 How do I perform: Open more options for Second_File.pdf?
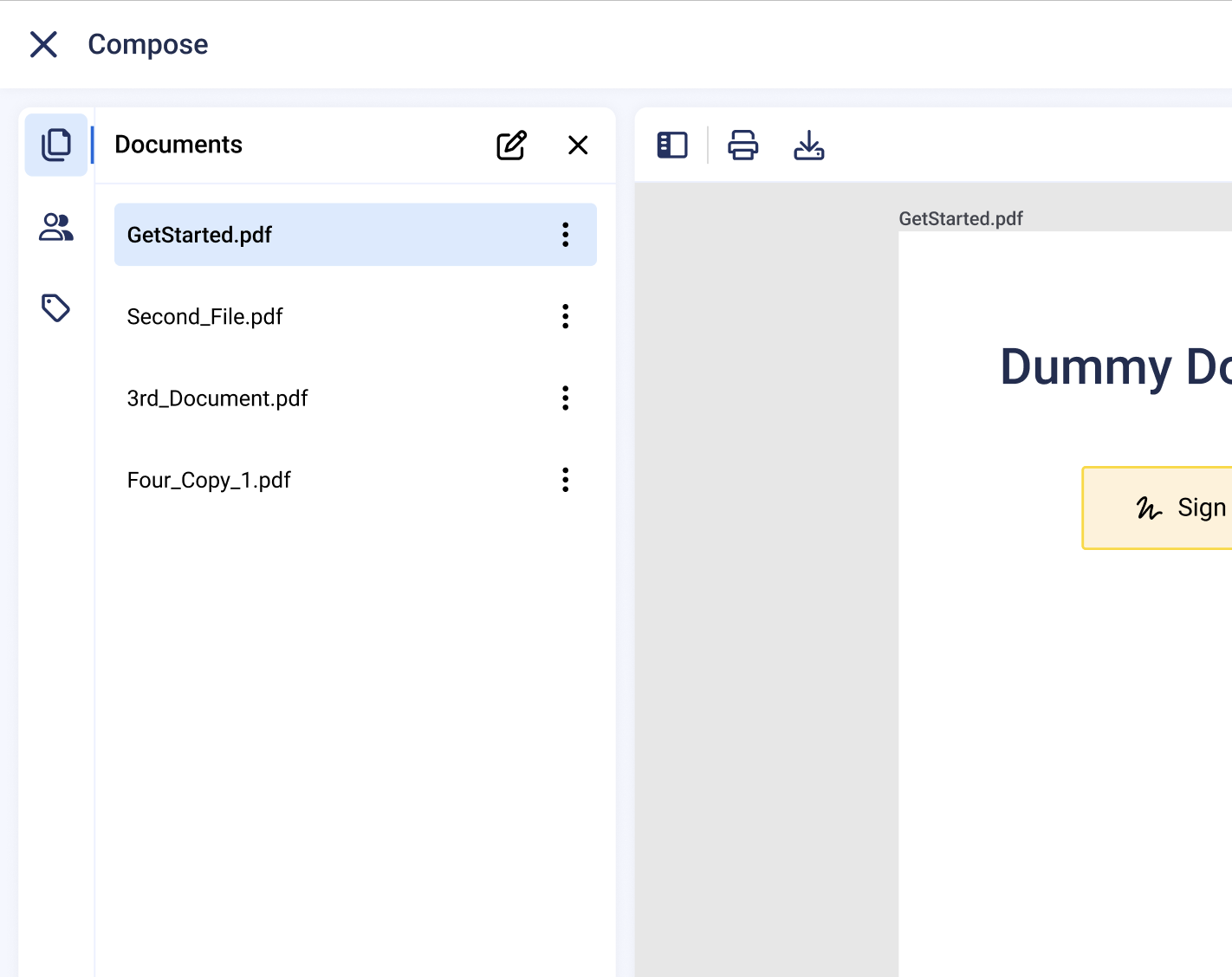click(x=565, y=317)
